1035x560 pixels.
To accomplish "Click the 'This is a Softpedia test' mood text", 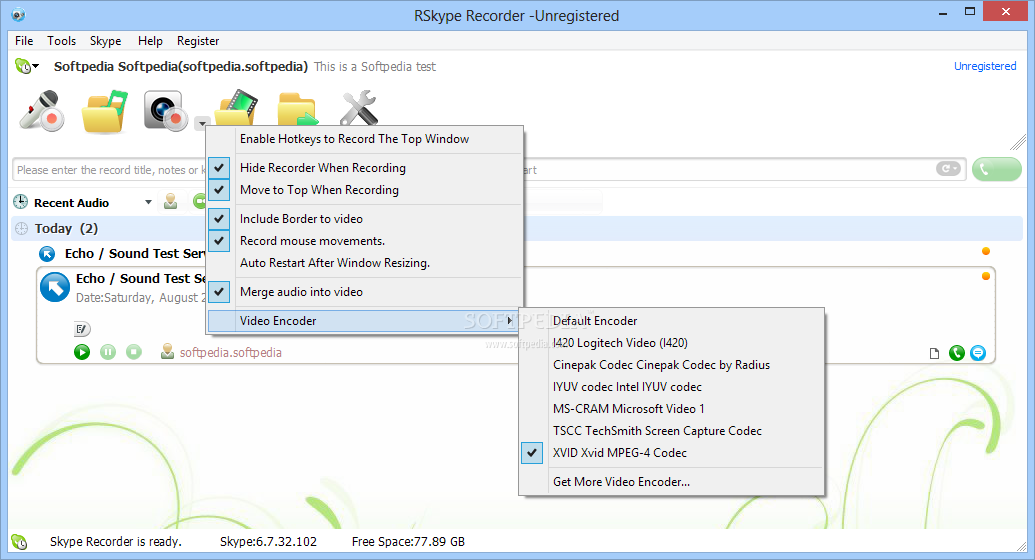I will click(375, 67).
